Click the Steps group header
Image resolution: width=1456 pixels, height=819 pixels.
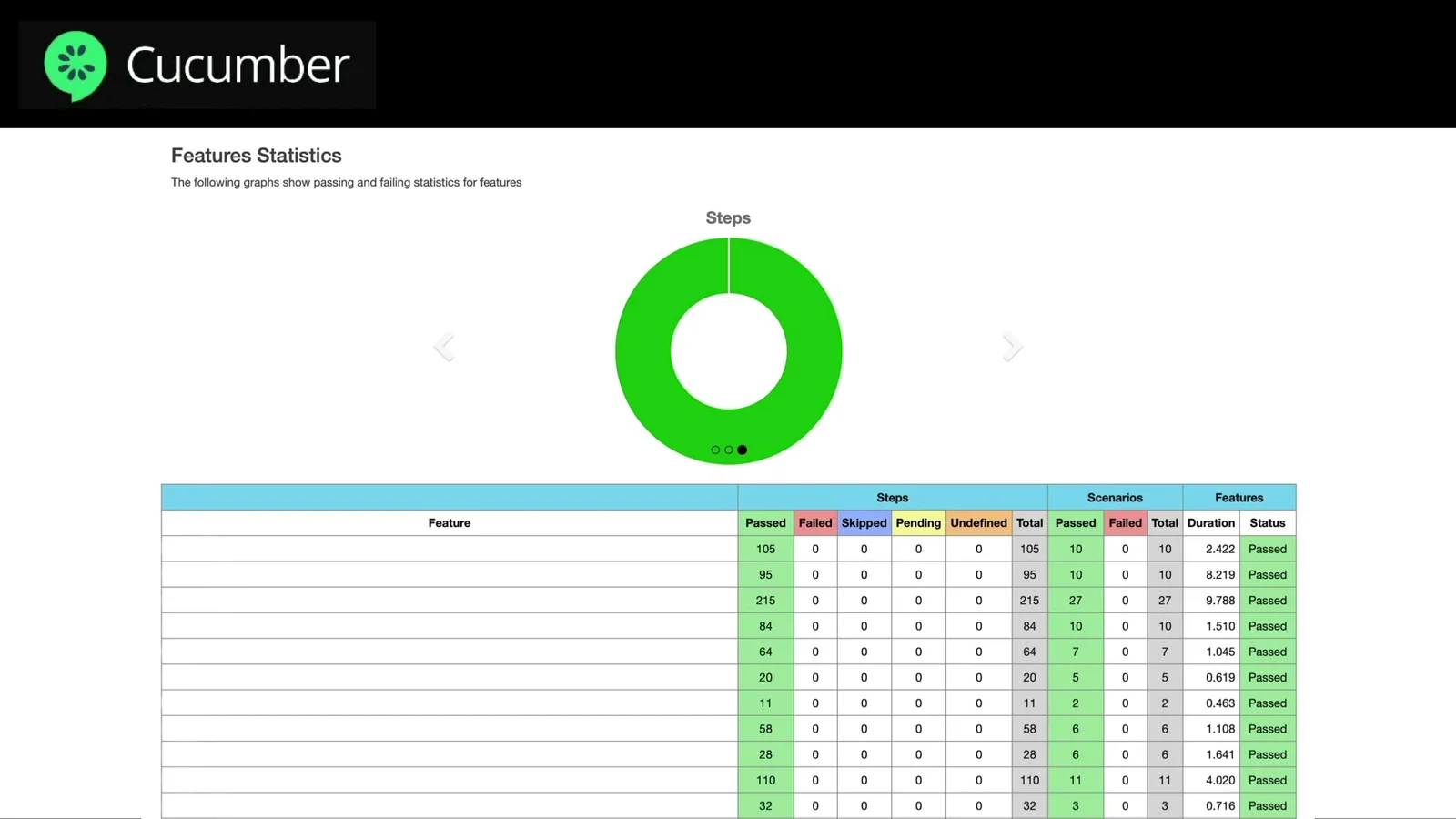tap(893, 498)
